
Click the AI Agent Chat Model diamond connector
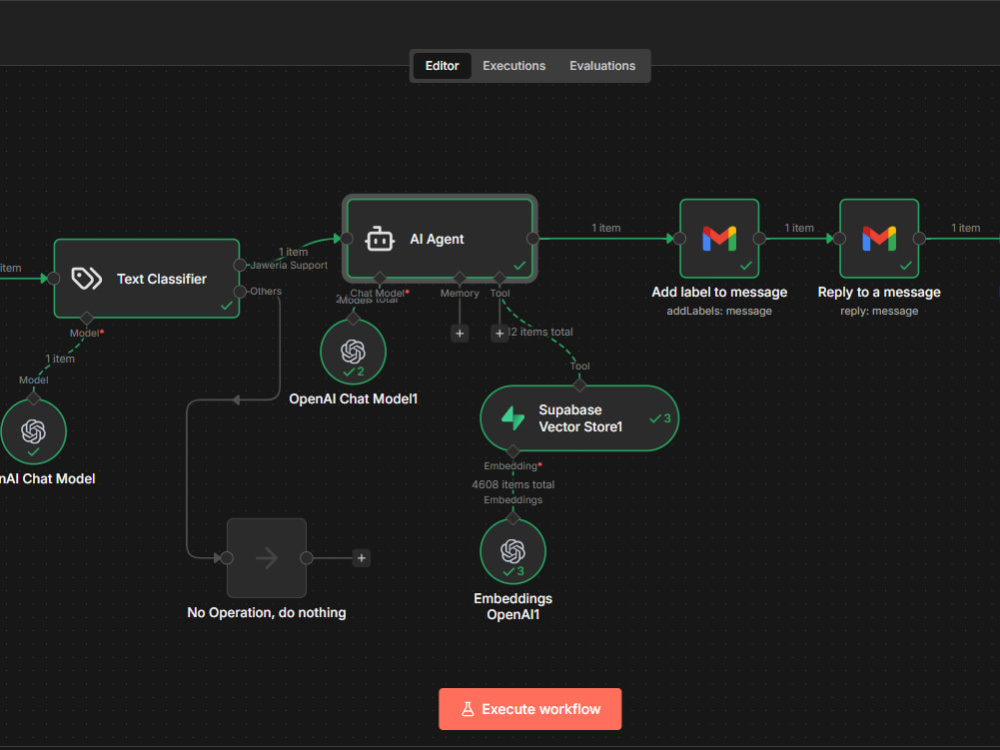(380, 278)
